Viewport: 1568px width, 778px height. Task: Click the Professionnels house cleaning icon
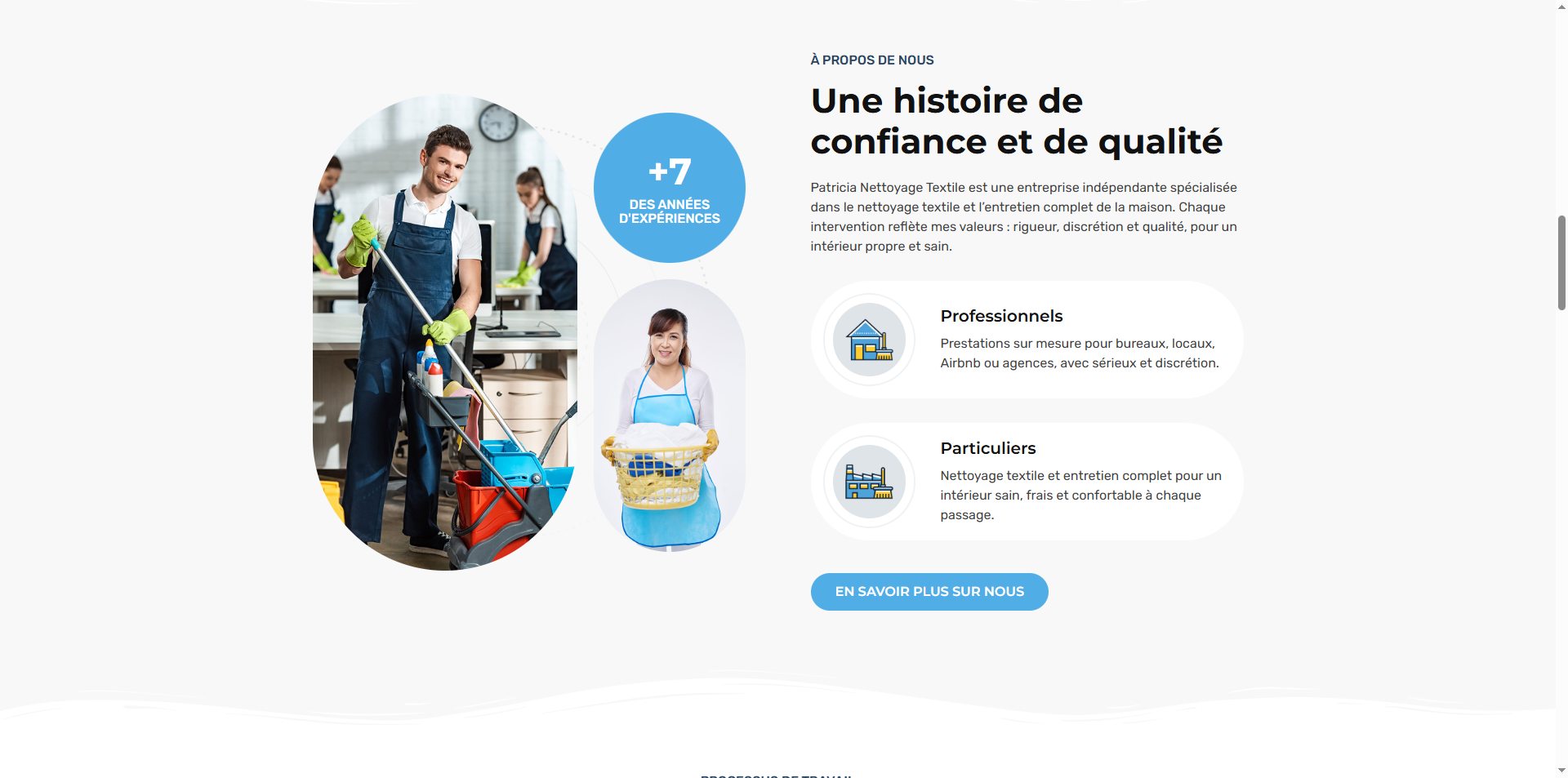tap(869, 340)
